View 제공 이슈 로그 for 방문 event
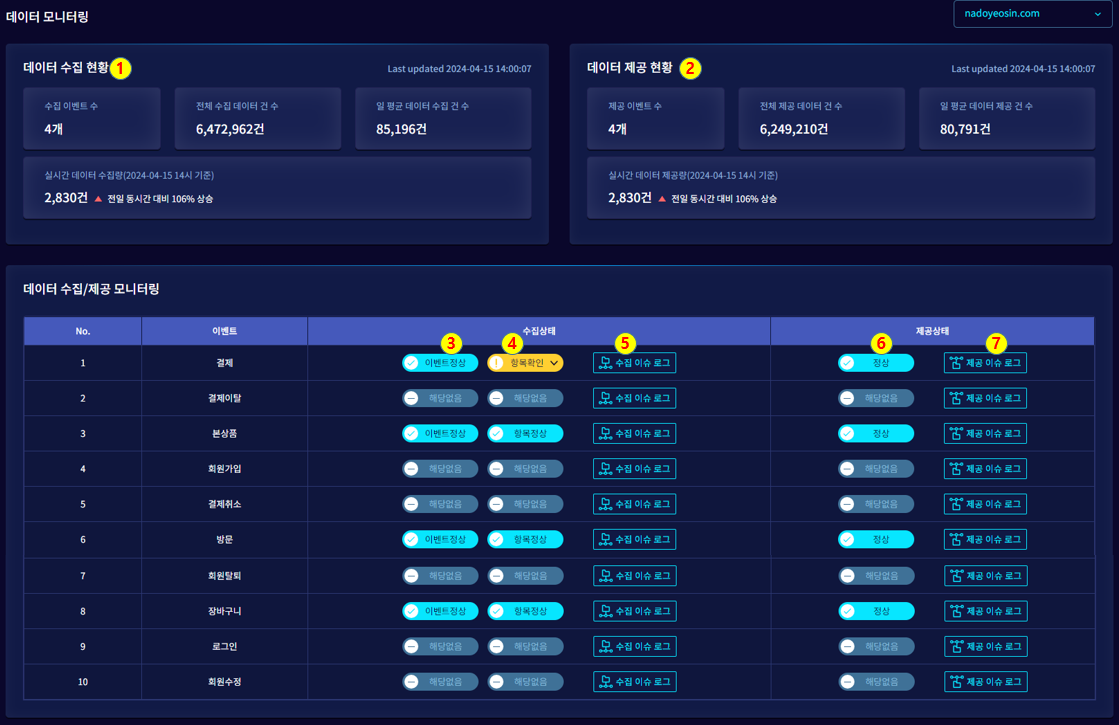This screenshot has height=725, width=1119. [986, 539]
